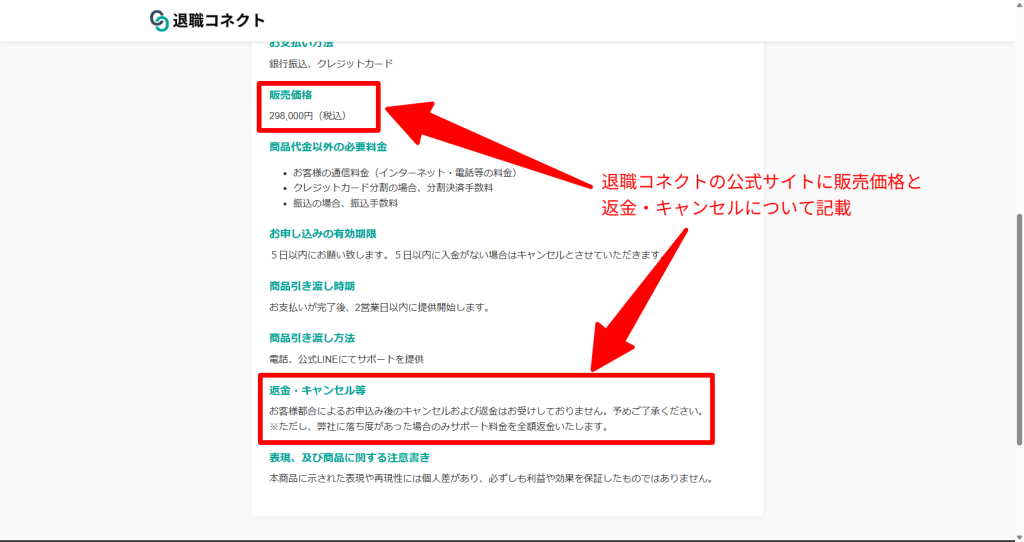The image size is (1024, 542).
Task: Click the 表現、及び商品に関する注意書き heading
Action: 349,458
